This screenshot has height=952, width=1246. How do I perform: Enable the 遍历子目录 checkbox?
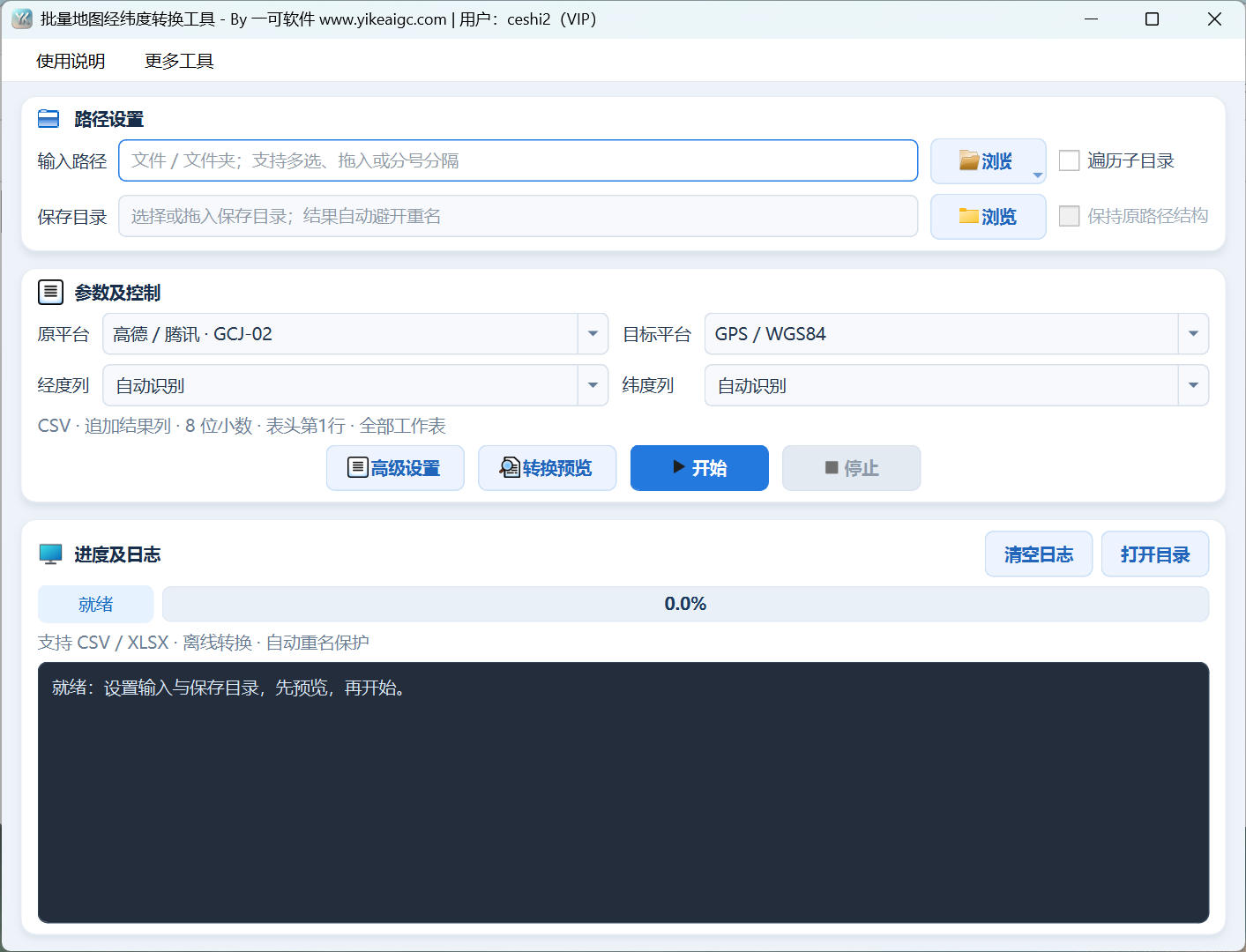(x=1069, y=160)
